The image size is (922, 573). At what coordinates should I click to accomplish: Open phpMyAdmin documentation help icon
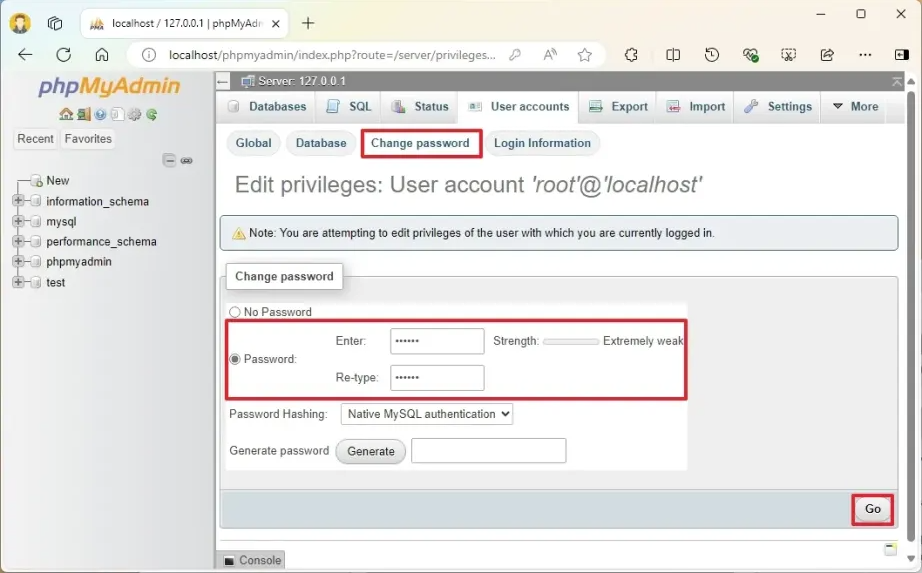pyautogui.click(x=100, y=114)
